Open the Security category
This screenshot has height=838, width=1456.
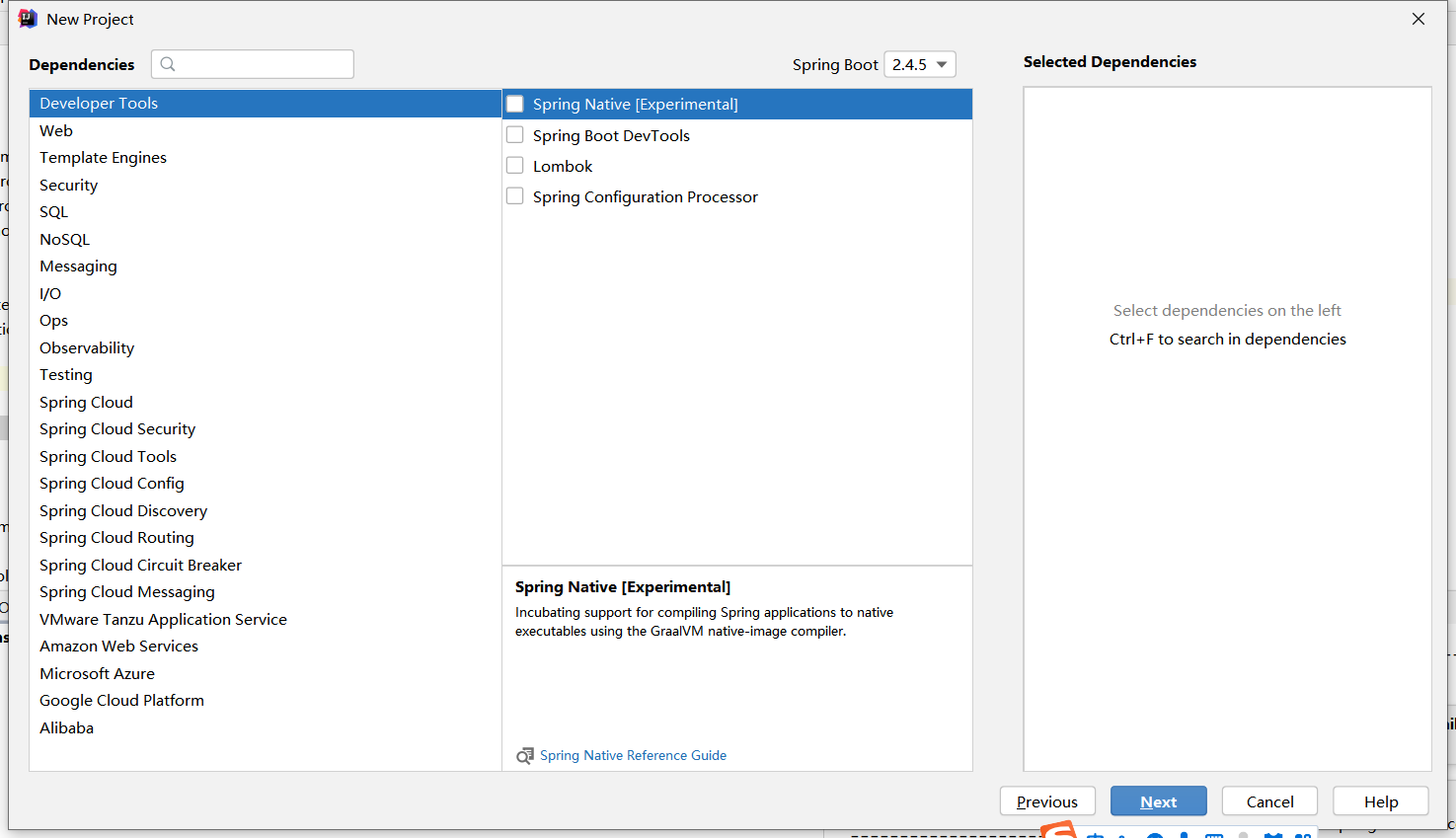266,185
